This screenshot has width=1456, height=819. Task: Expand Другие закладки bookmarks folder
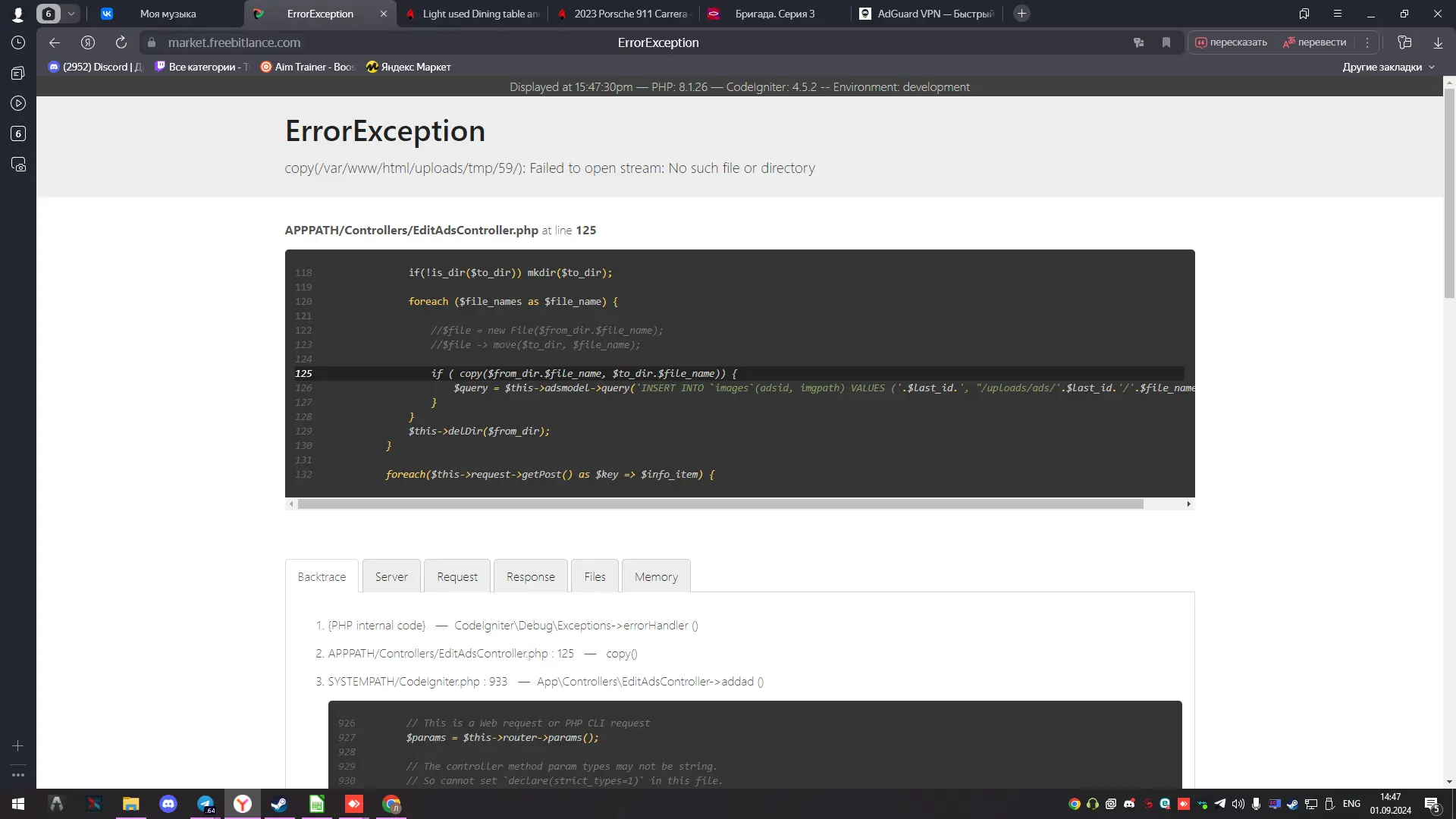[1389, 67]
